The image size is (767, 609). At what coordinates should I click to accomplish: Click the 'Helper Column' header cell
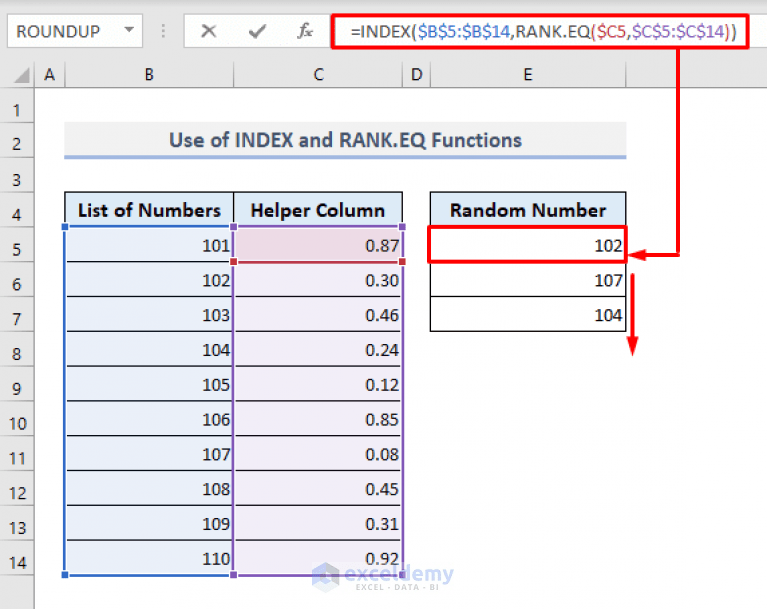click(x=318, y=210)
